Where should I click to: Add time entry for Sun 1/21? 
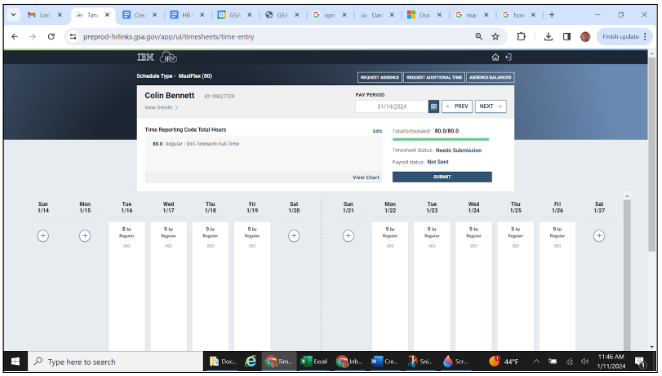[x=348, y=236]
